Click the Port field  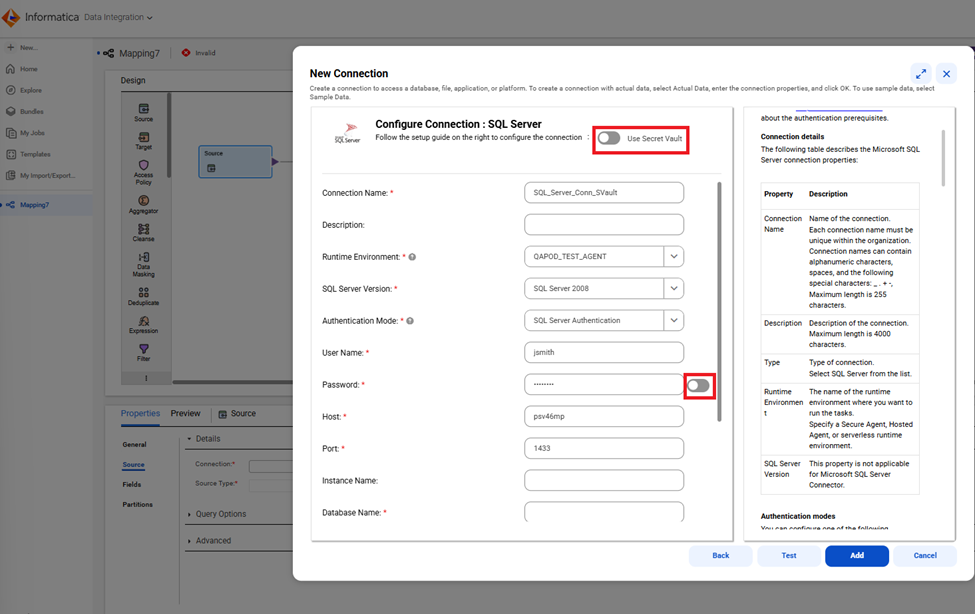(604, 449)
